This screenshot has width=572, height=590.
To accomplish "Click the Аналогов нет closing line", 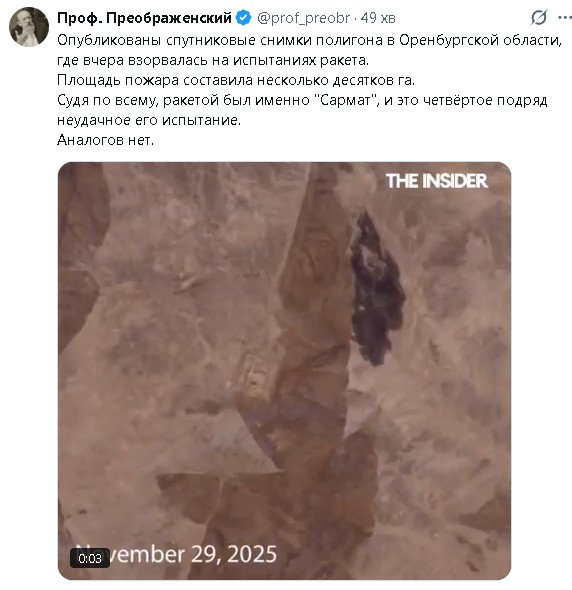I will 106,140.
